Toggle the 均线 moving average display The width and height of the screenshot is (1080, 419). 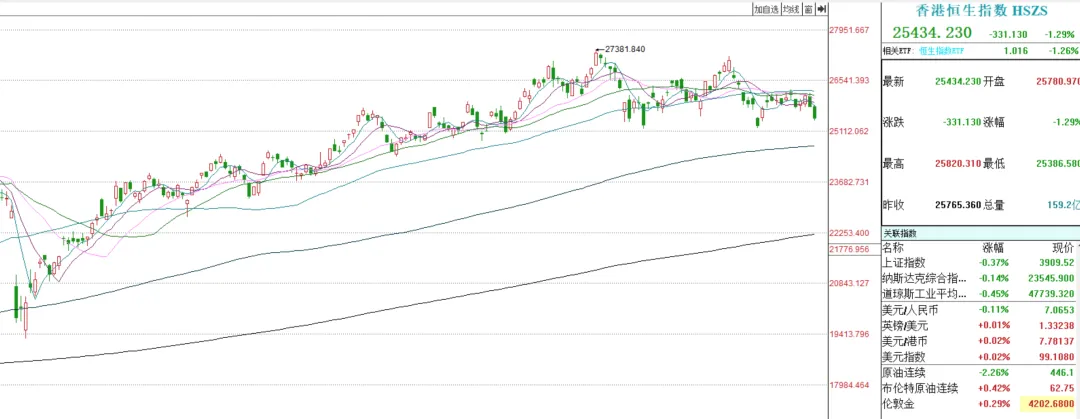[x=791, y=9]
